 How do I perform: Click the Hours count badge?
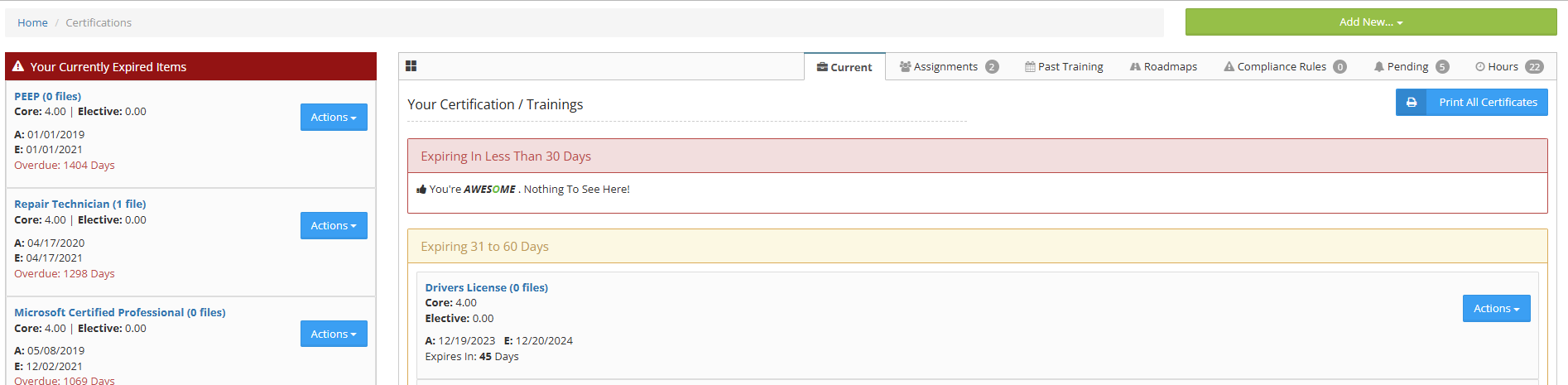(x=1534, y=67)
